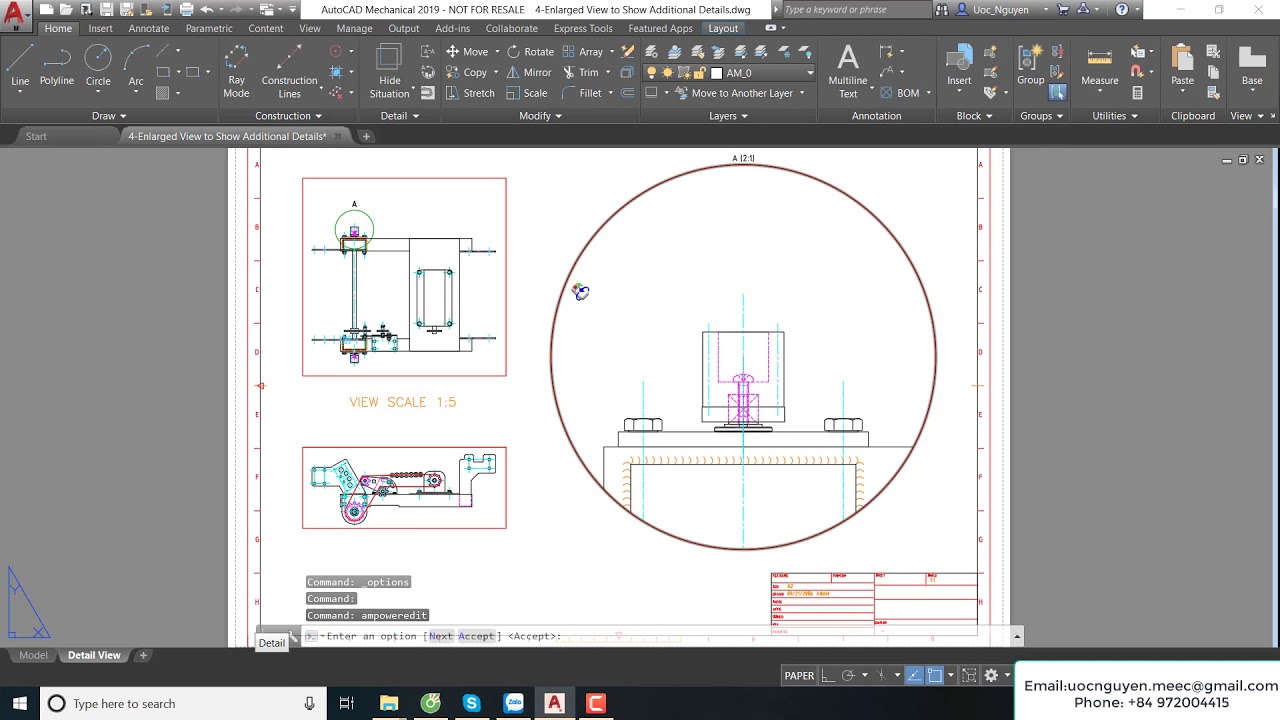The image size is (1280, 720).
Task: Toggle layer freeze sun icon
Action: 668,73
